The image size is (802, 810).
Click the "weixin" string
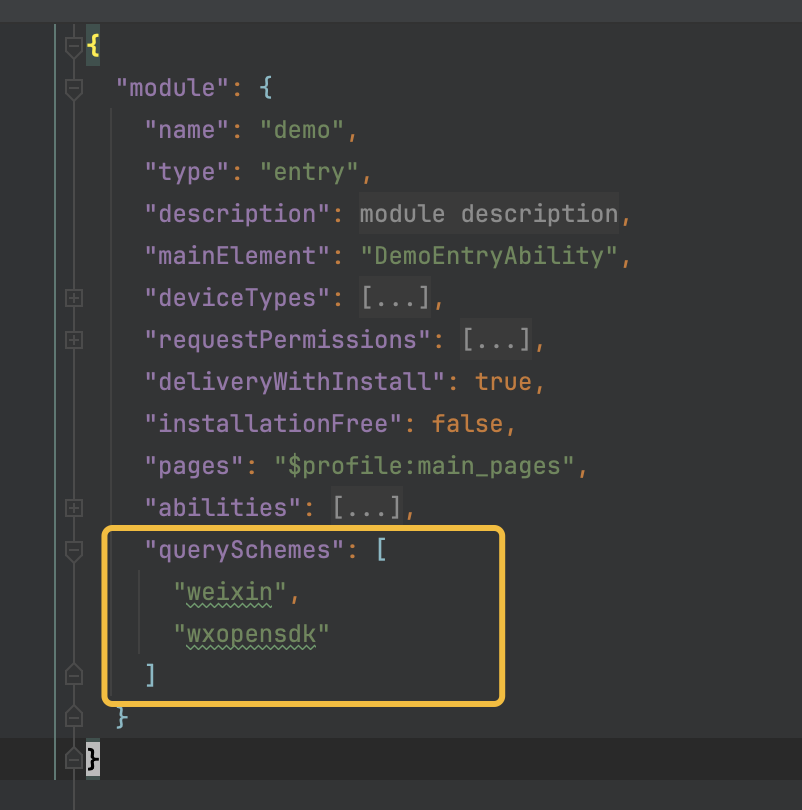coord(229,592)
